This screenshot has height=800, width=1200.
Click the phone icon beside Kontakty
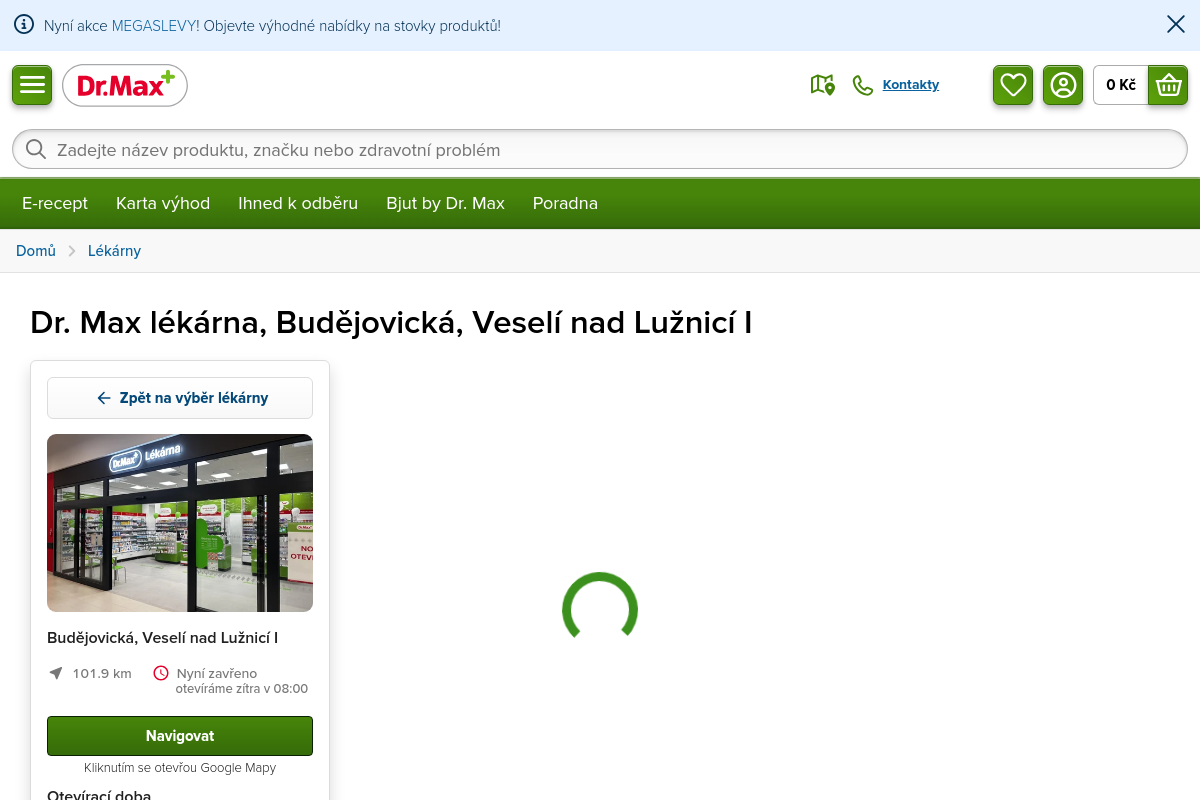coord(863,85)
